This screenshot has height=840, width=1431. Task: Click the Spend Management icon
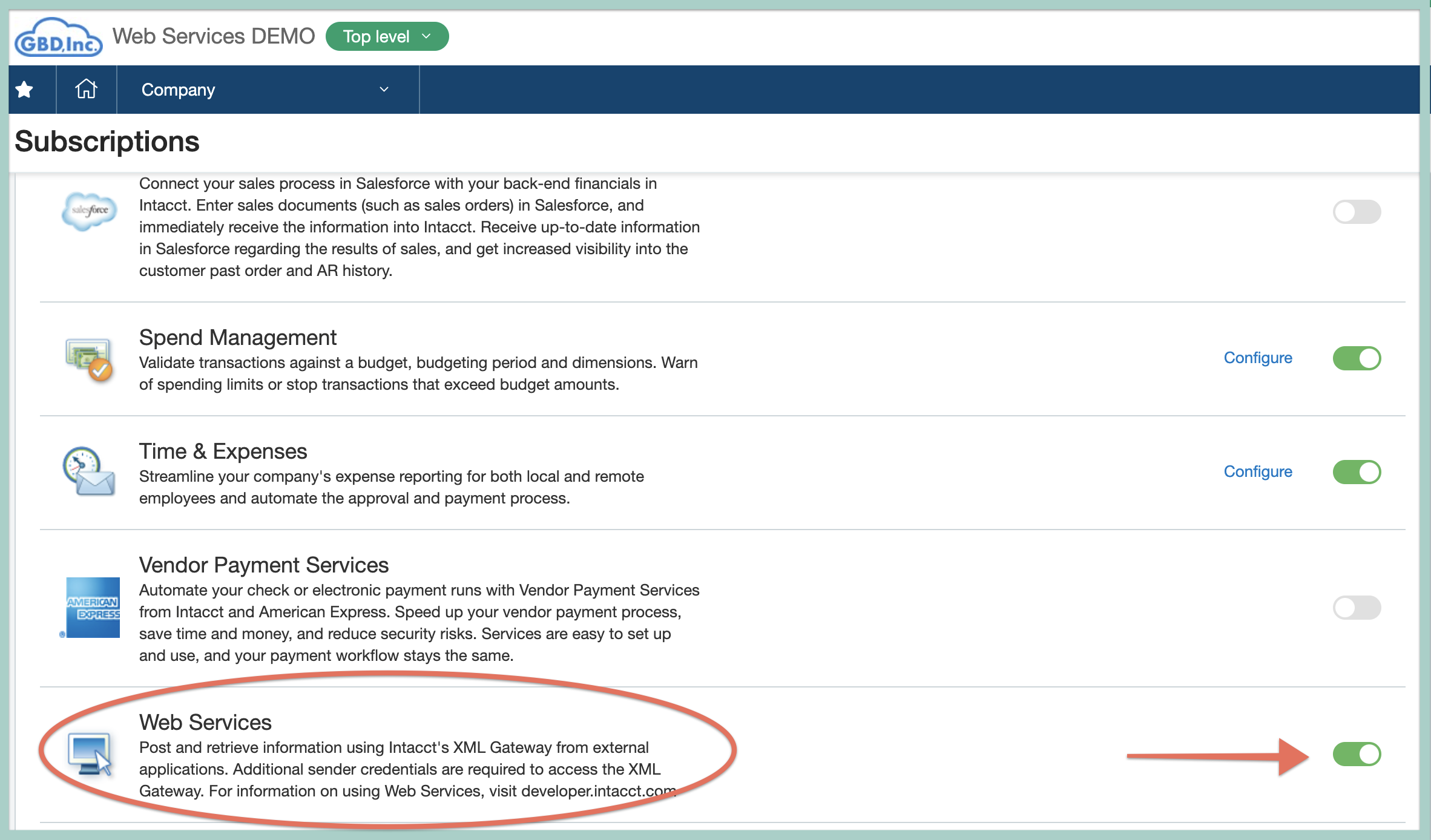click(89, 359)
